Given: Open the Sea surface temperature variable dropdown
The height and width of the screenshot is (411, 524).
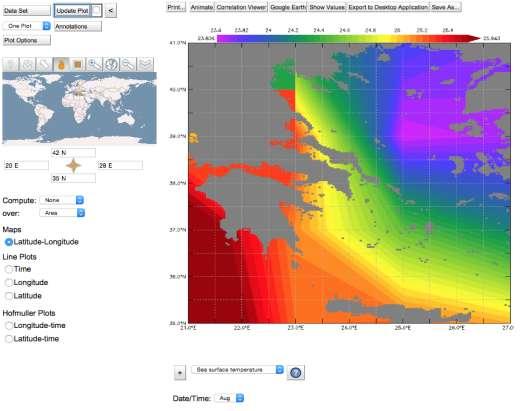Looking at the screenshot, I should pos(238,370).
